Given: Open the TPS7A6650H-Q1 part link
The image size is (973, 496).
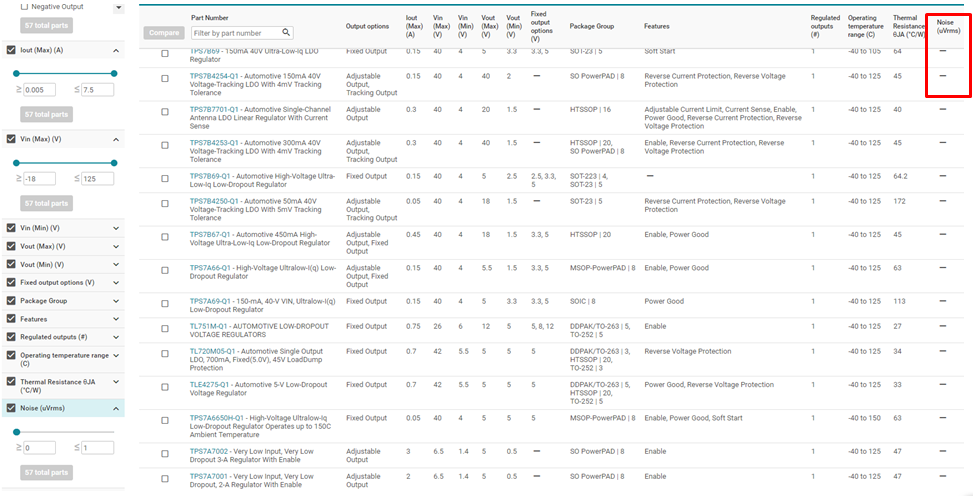Looking at the screenshot, I should (x=217, y=418).
